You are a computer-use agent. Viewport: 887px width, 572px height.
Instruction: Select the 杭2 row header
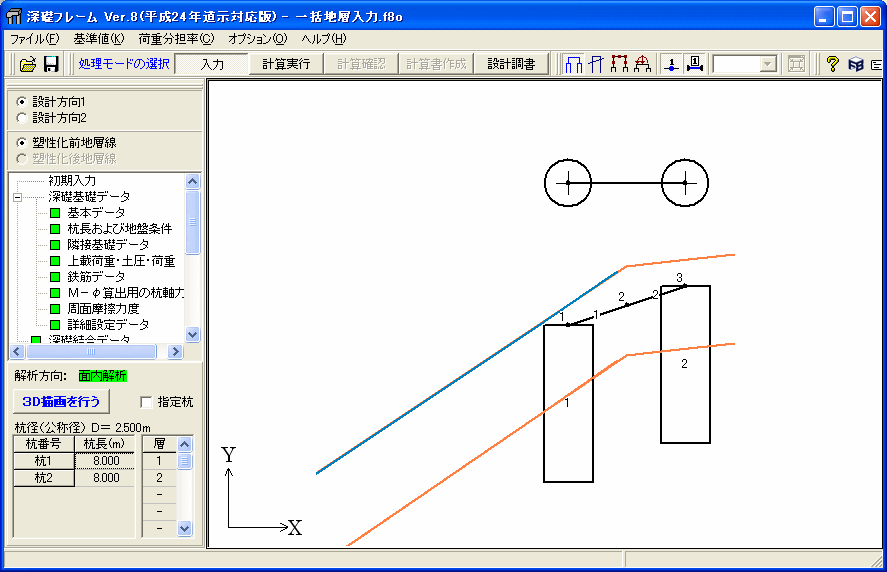point(44,478)
